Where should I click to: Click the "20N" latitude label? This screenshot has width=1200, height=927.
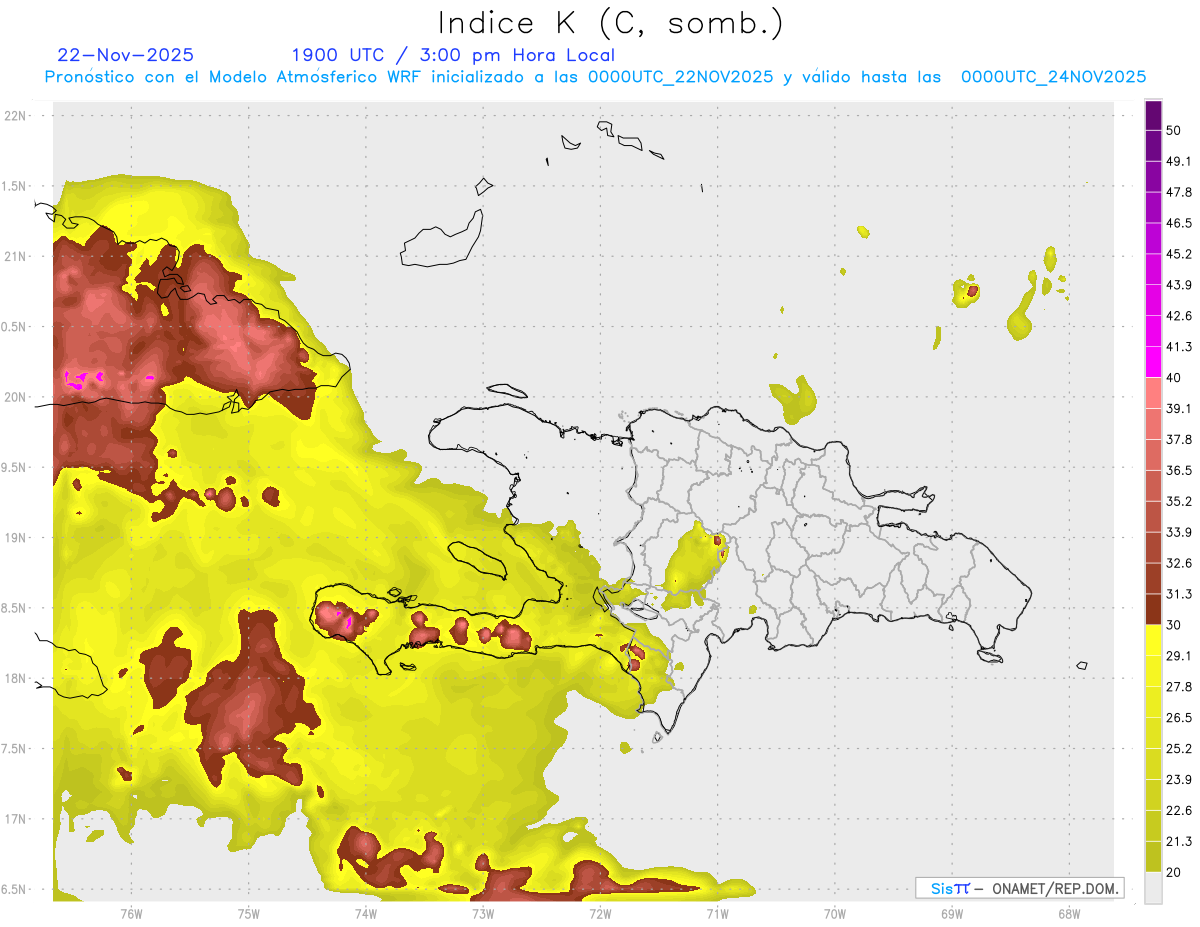coord(16,397)
